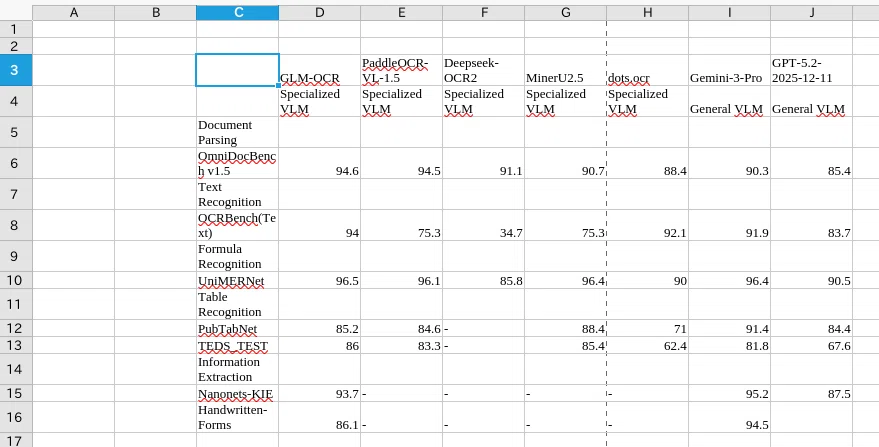This screenshot has width=879, height=447.
Task: Click Specialized VLM under GLM-OCR
Action: (x=320, y=102)
